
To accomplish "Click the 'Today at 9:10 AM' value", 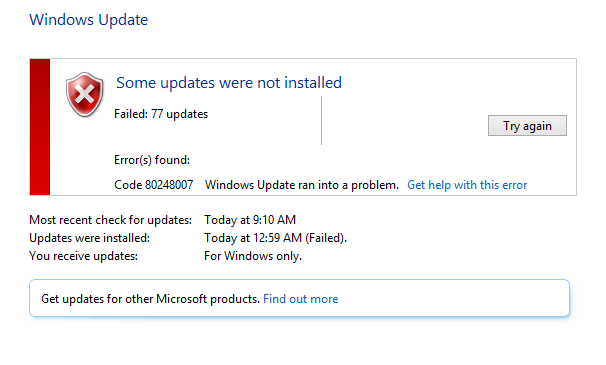I will tap(250, 220).
